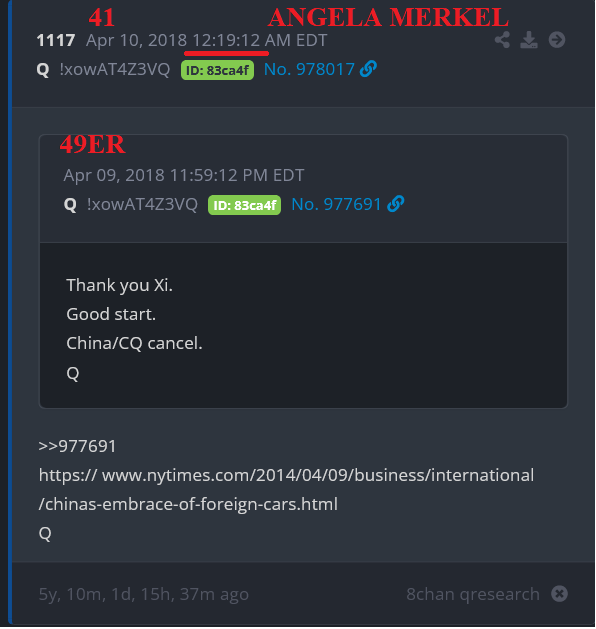
Task: Select the Apr 10, 2018 12:19:12 AM timestamp
Action: [x=207, y=40]
